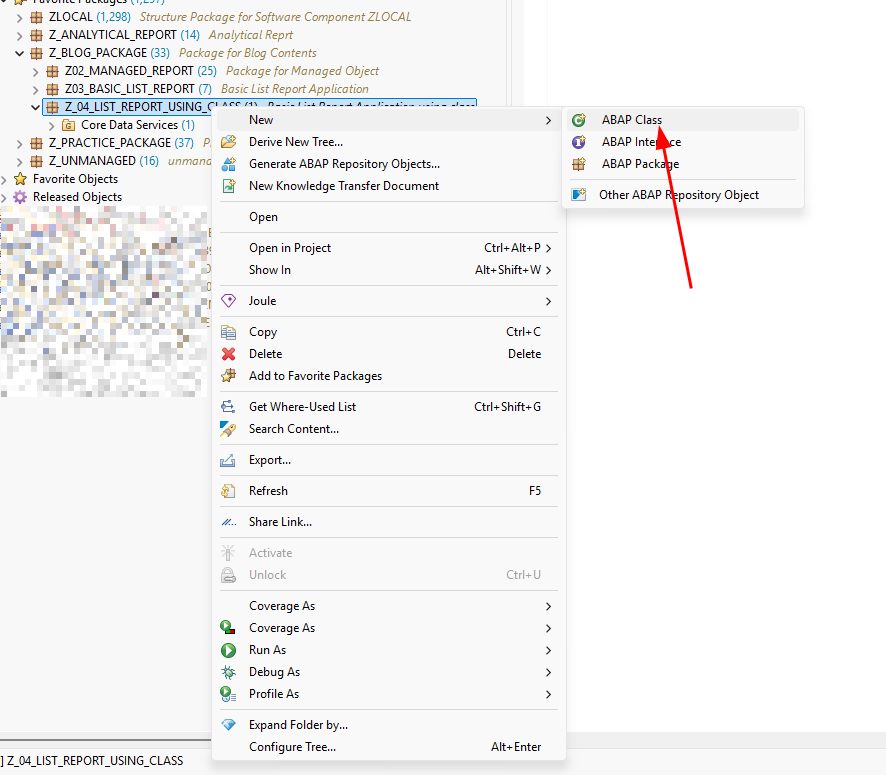
Task: Select the ZLOCAL package tree item
Action: pyautogui.click(x=71, y=17)
